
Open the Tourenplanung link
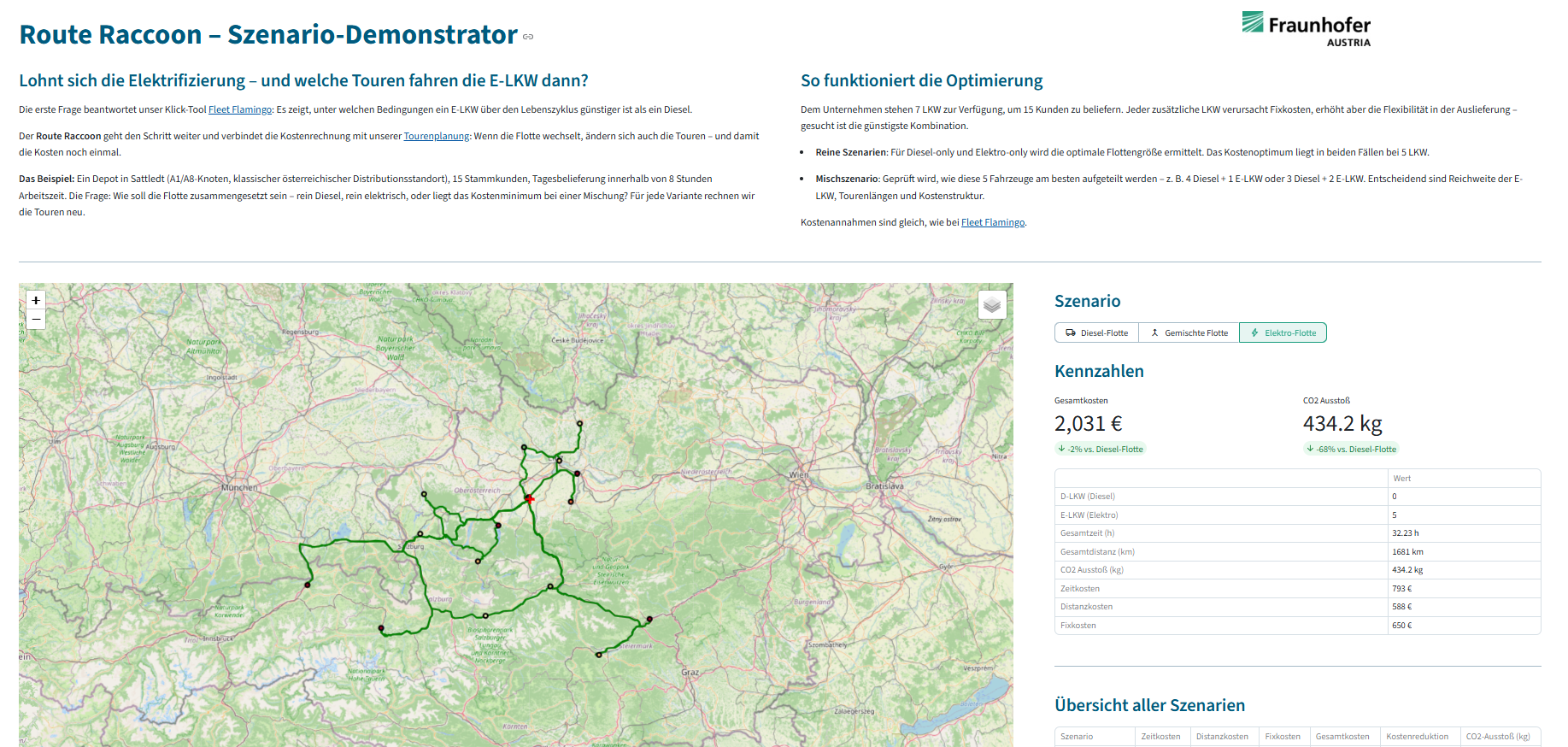tap(437, 136)
